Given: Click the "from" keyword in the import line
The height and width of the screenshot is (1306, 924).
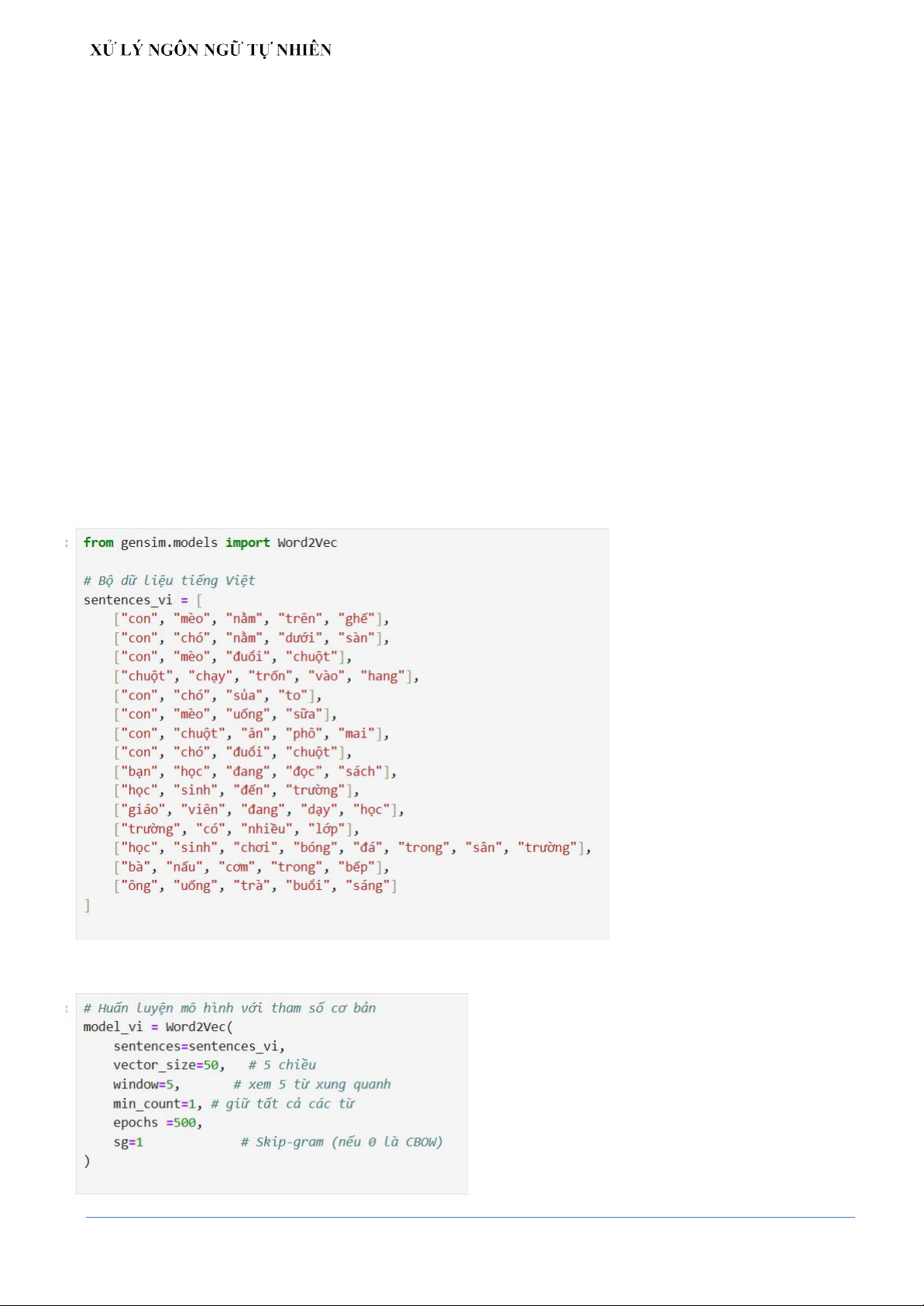Looking at the screenshot, I should click(x=98, y=542).
